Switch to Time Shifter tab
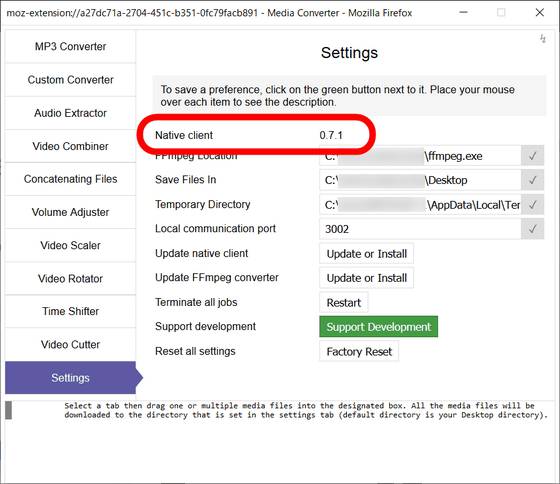Screen dimensions: 560x484 pyautogui.click(x=70, y=311)
